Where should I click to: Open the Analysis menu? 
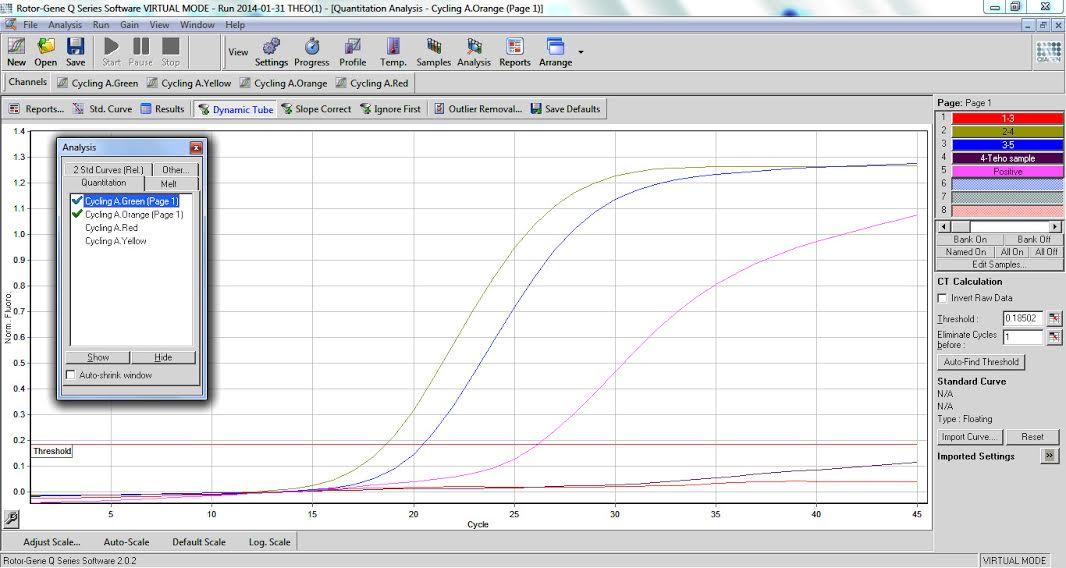[65, 24]
